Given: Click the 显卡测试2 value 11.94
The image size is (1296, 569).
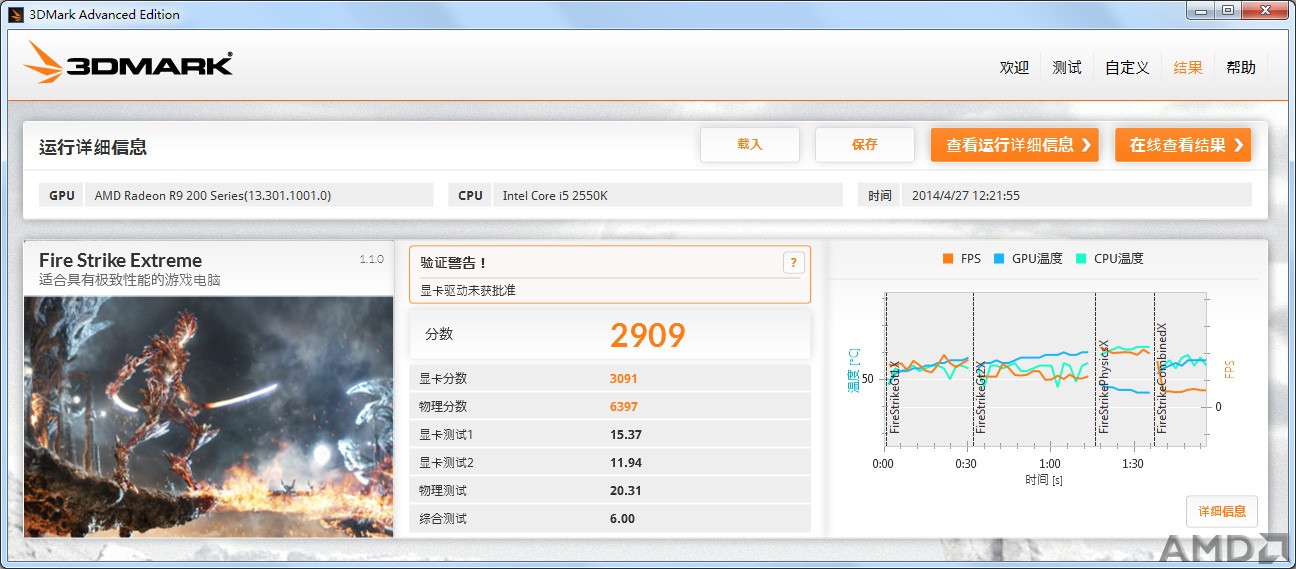Looking at the screenshot, I should [626, 462].
